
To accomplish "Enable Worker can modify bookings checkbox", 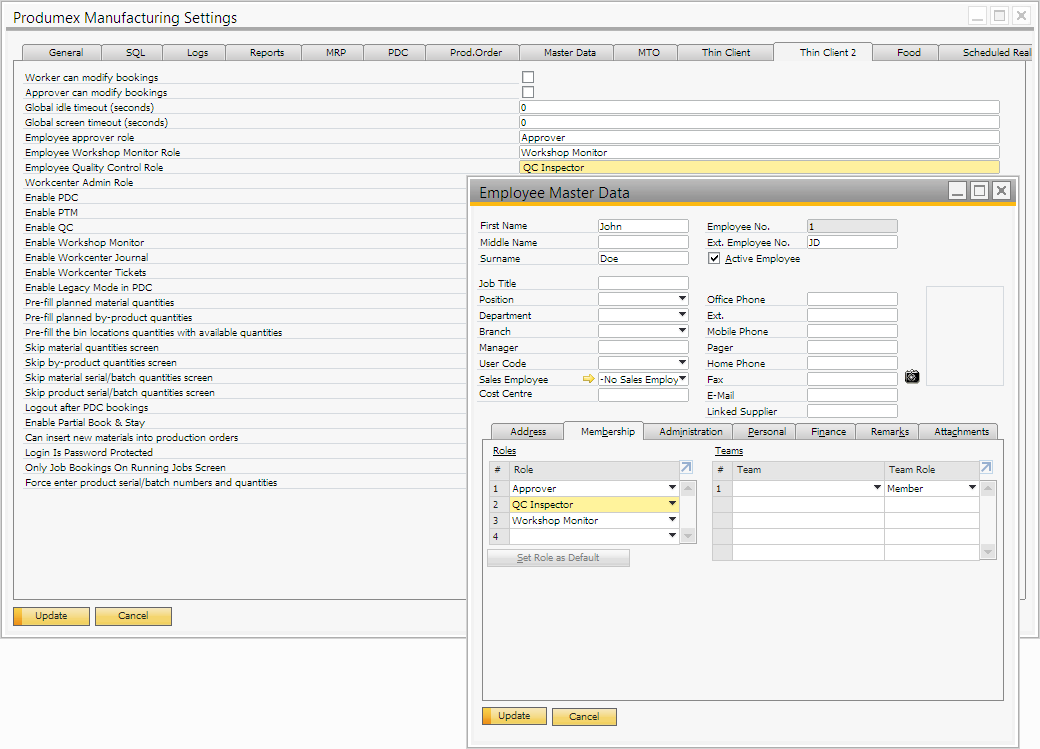I will coord(528,77).
